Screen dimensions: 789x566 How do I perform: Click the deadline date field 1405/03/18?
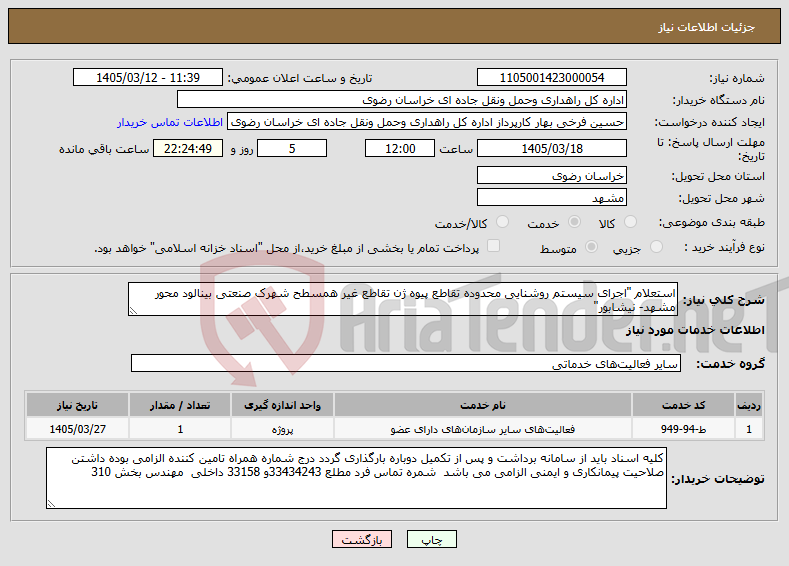551,148
